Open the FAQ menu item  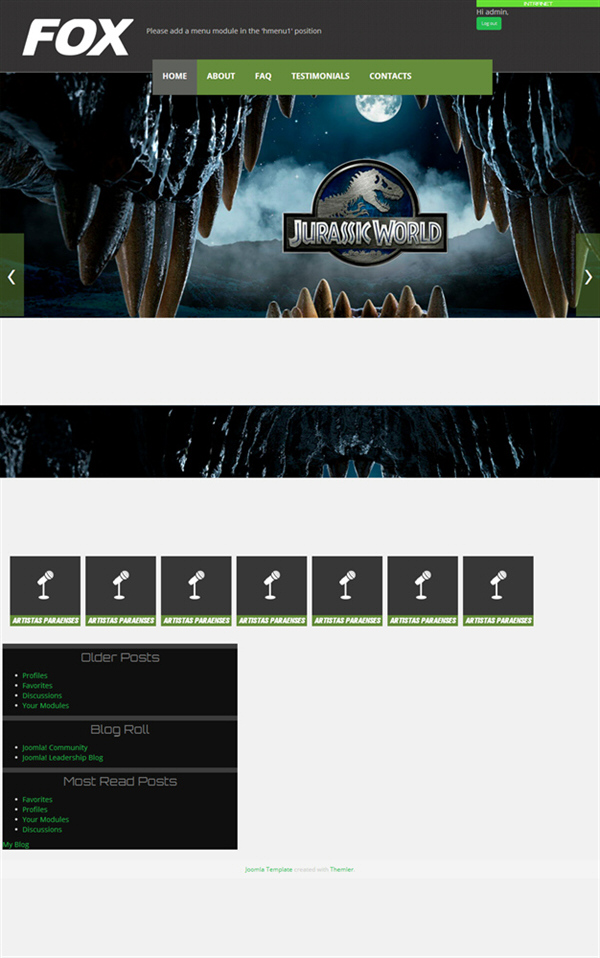[x=263, y=76]
